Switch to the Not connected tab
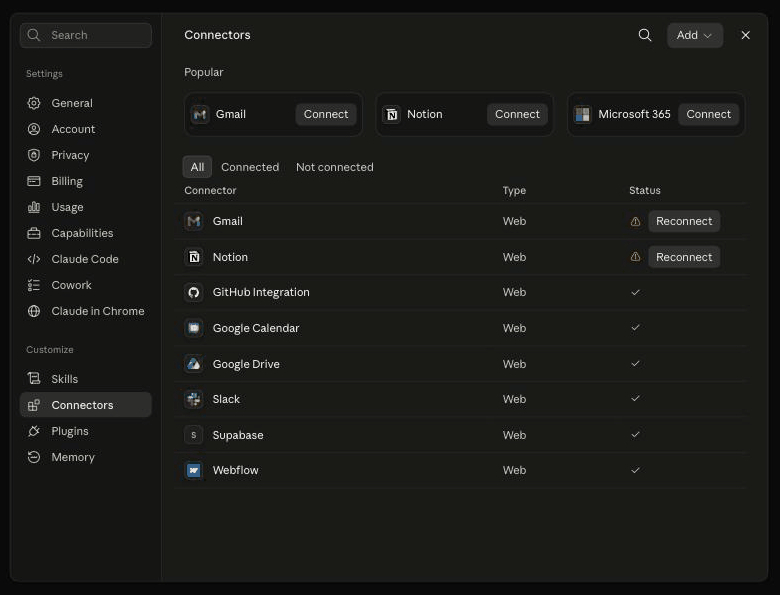The height and width of the screenshot is (595, 780). click(334, 167)
